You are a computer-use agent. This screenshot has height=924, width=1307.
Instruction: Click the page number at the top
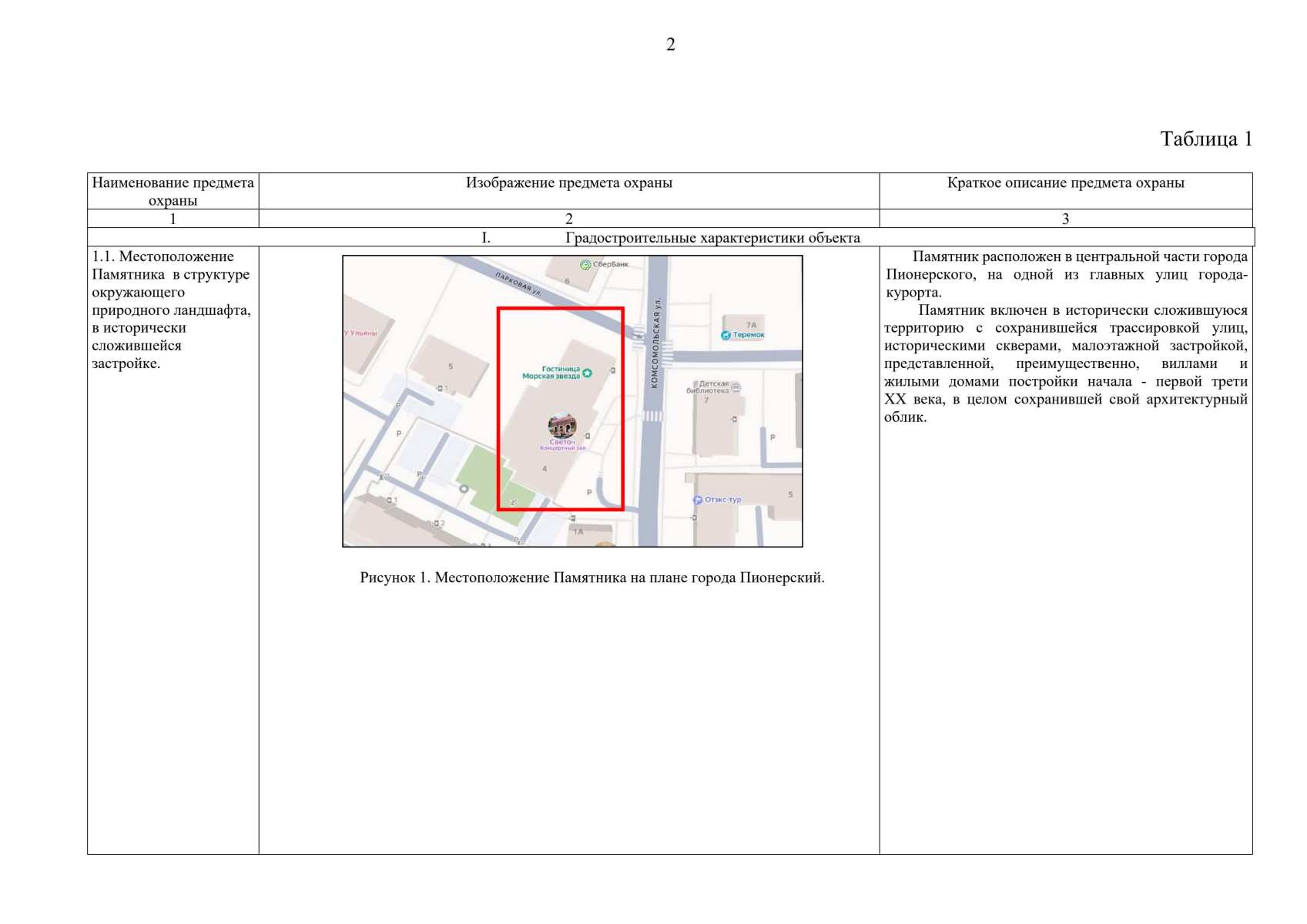point(670,45)
